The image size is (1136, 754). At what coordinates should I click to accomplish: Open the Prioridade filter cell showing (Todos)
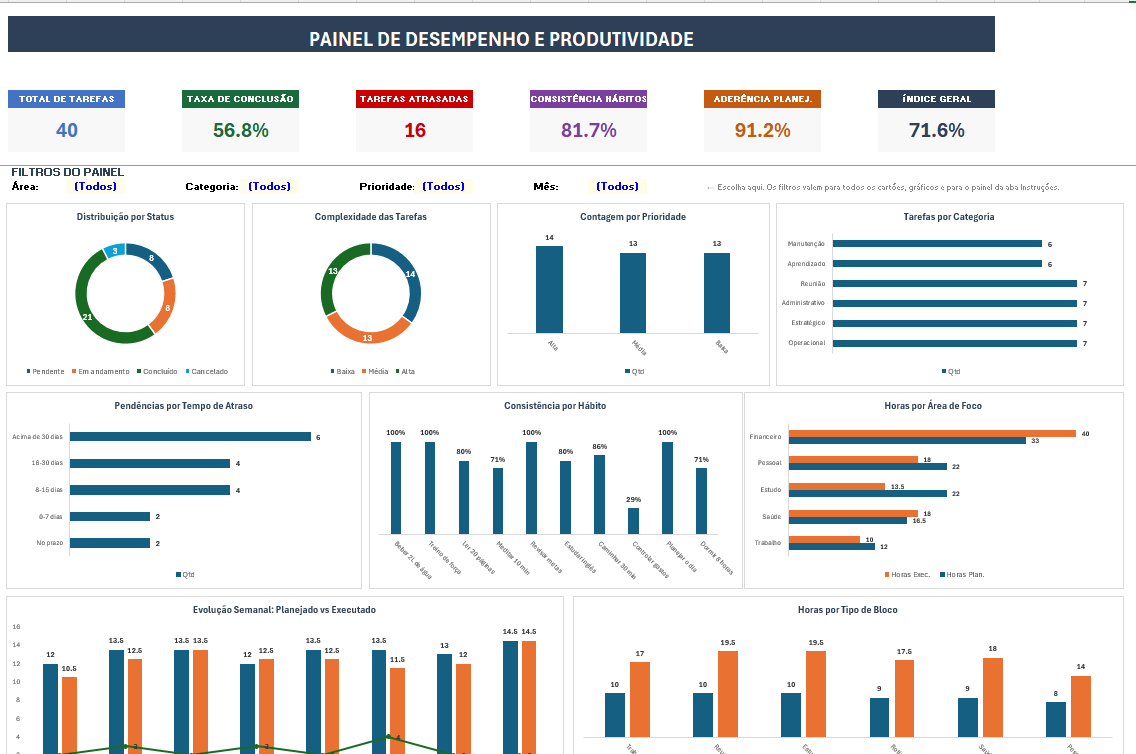[443, 186]
